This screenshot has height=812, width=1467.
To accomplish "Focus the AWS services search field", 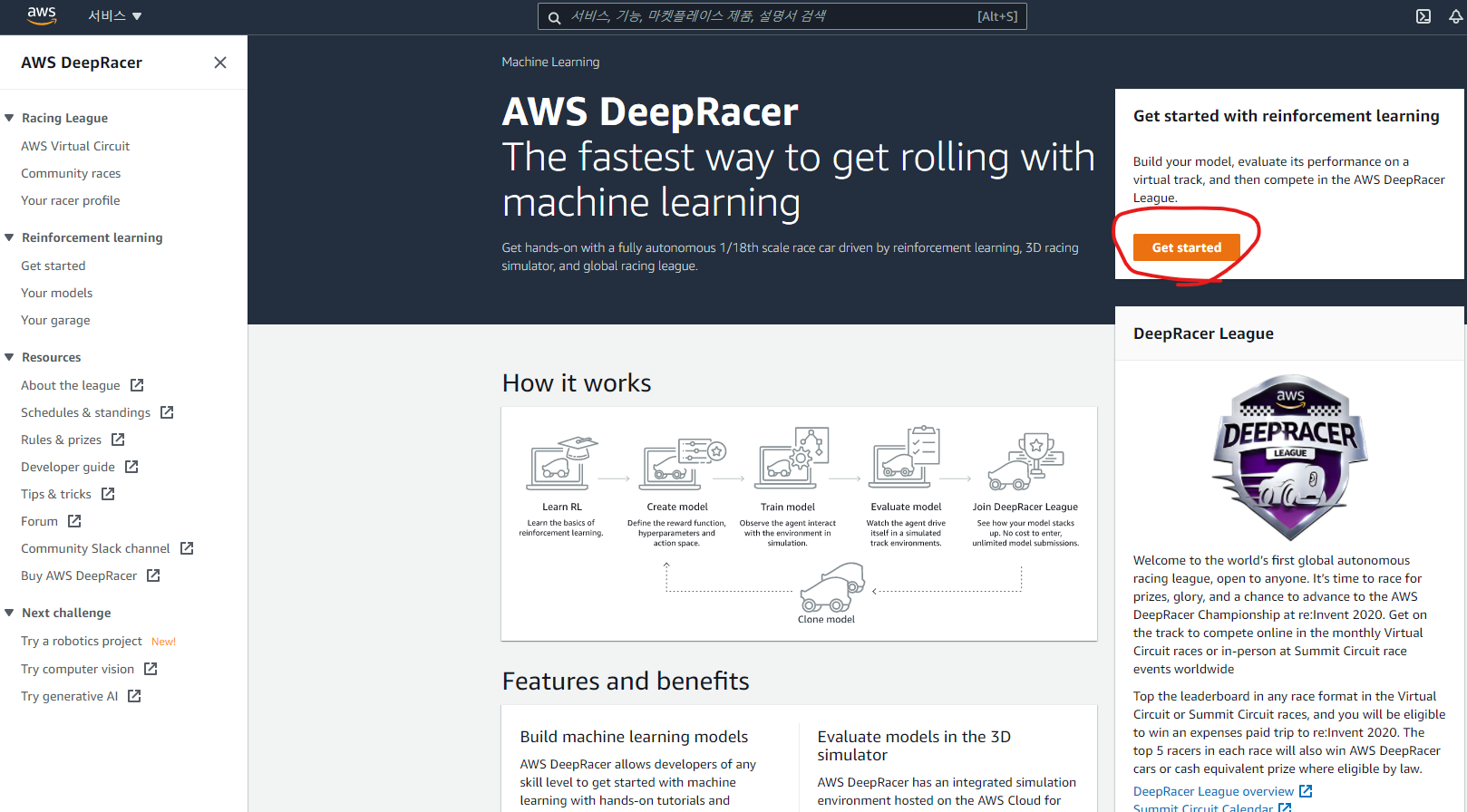I will [x=782, y=16].
